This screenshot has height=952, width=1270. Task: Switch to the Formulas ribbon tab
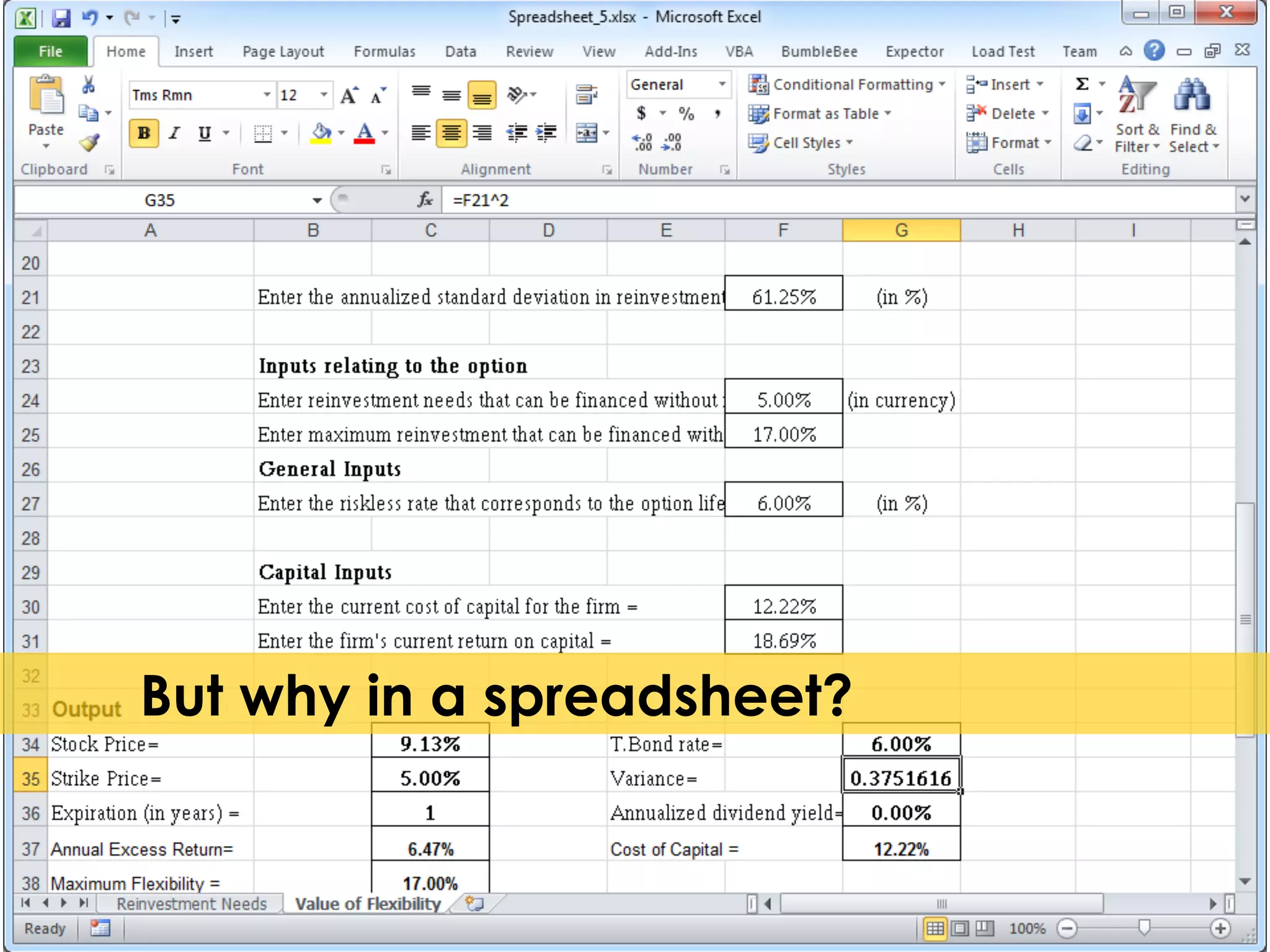(384, 51)
